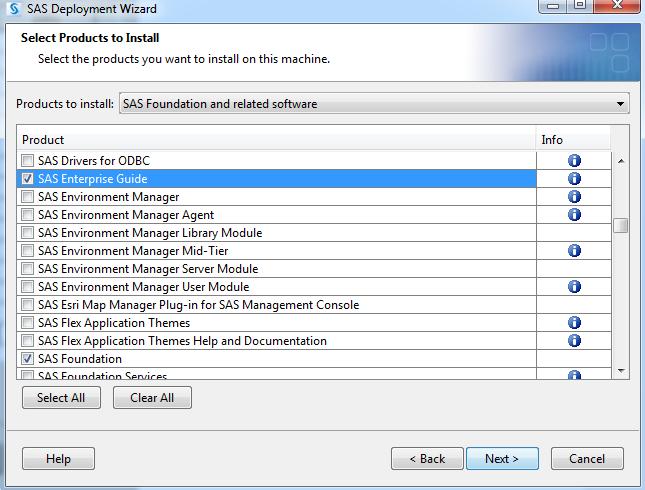Check SAS Environment Manager Agent checkbox
This screenshot has width=645, height=490.
(x=28, y=214)
